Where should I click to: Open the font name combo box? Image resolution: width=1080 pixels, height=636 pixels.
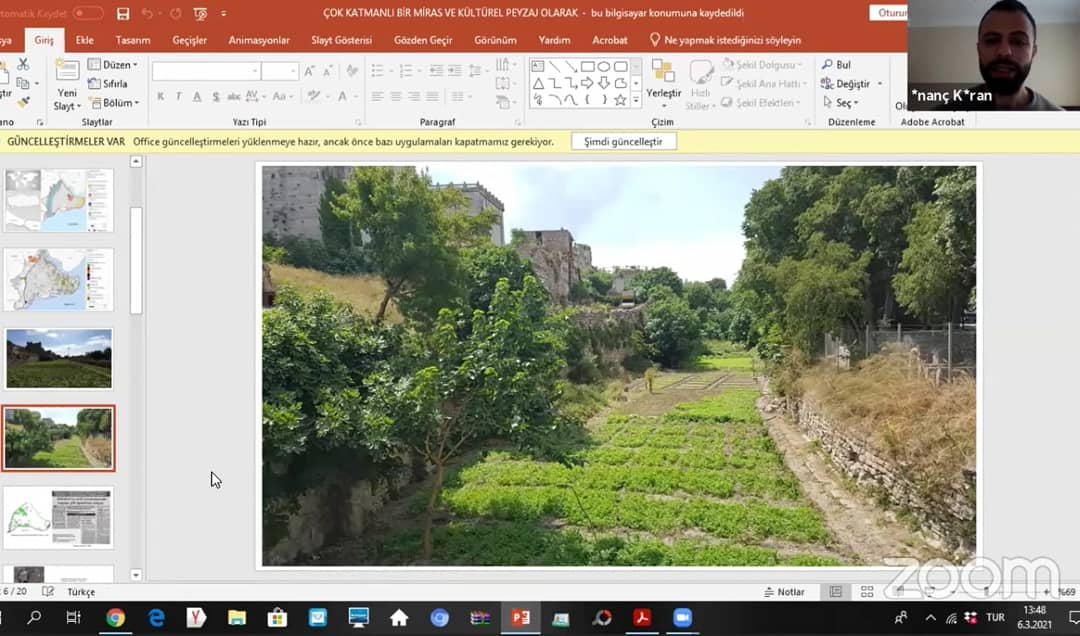(206, 72)
